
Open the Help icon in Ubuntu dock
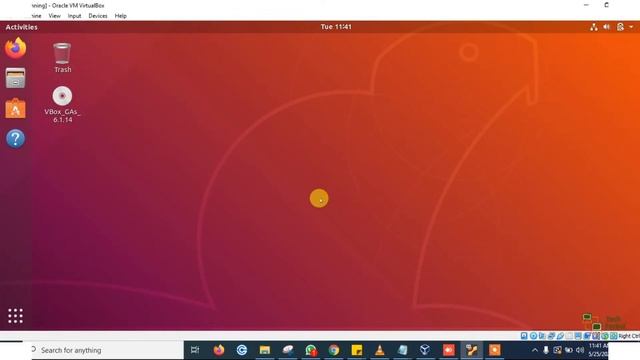pos(16,139)
